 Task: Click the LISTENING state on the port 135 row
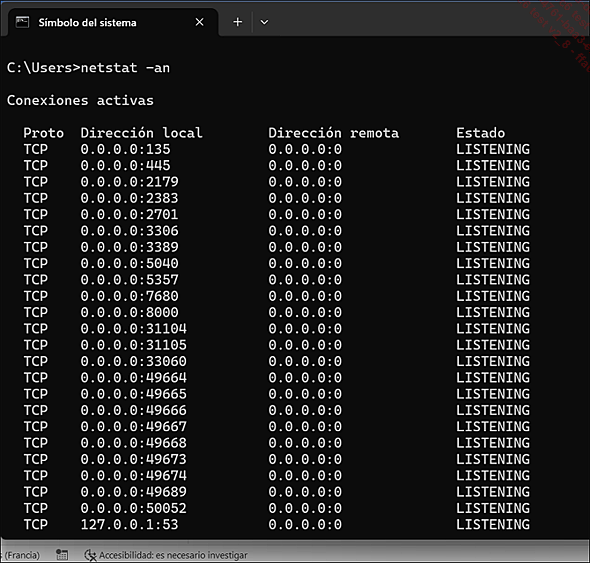point(493,149)
